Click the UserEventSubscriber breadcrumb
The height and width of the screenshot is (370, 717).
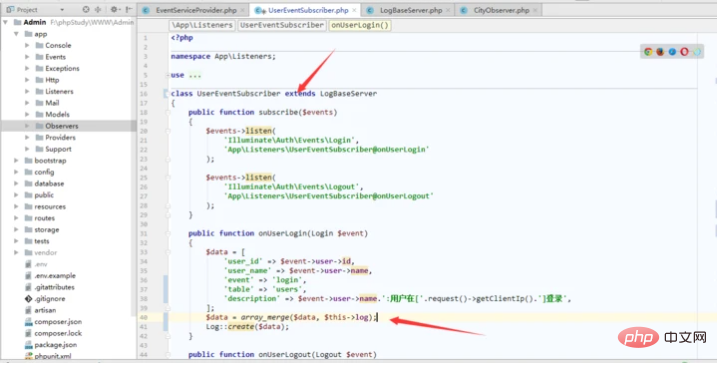coord(282,25)
